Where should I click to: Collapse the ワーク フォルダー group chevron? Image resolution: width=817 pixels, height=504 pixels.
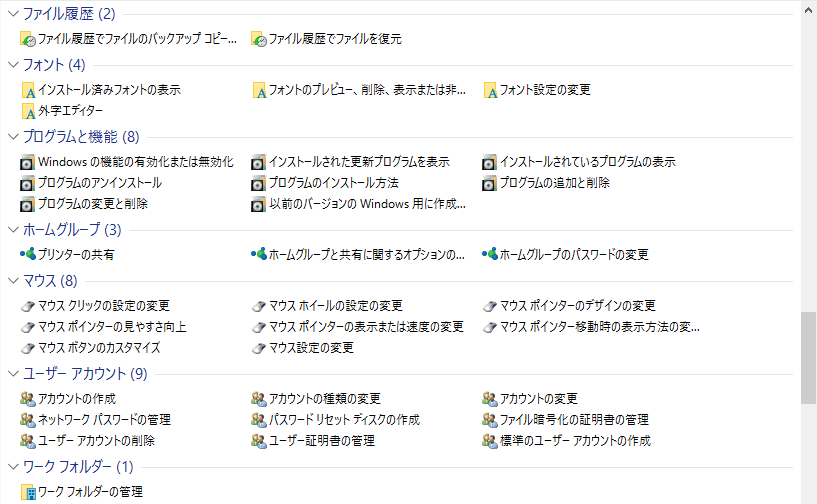coord(14,466)
